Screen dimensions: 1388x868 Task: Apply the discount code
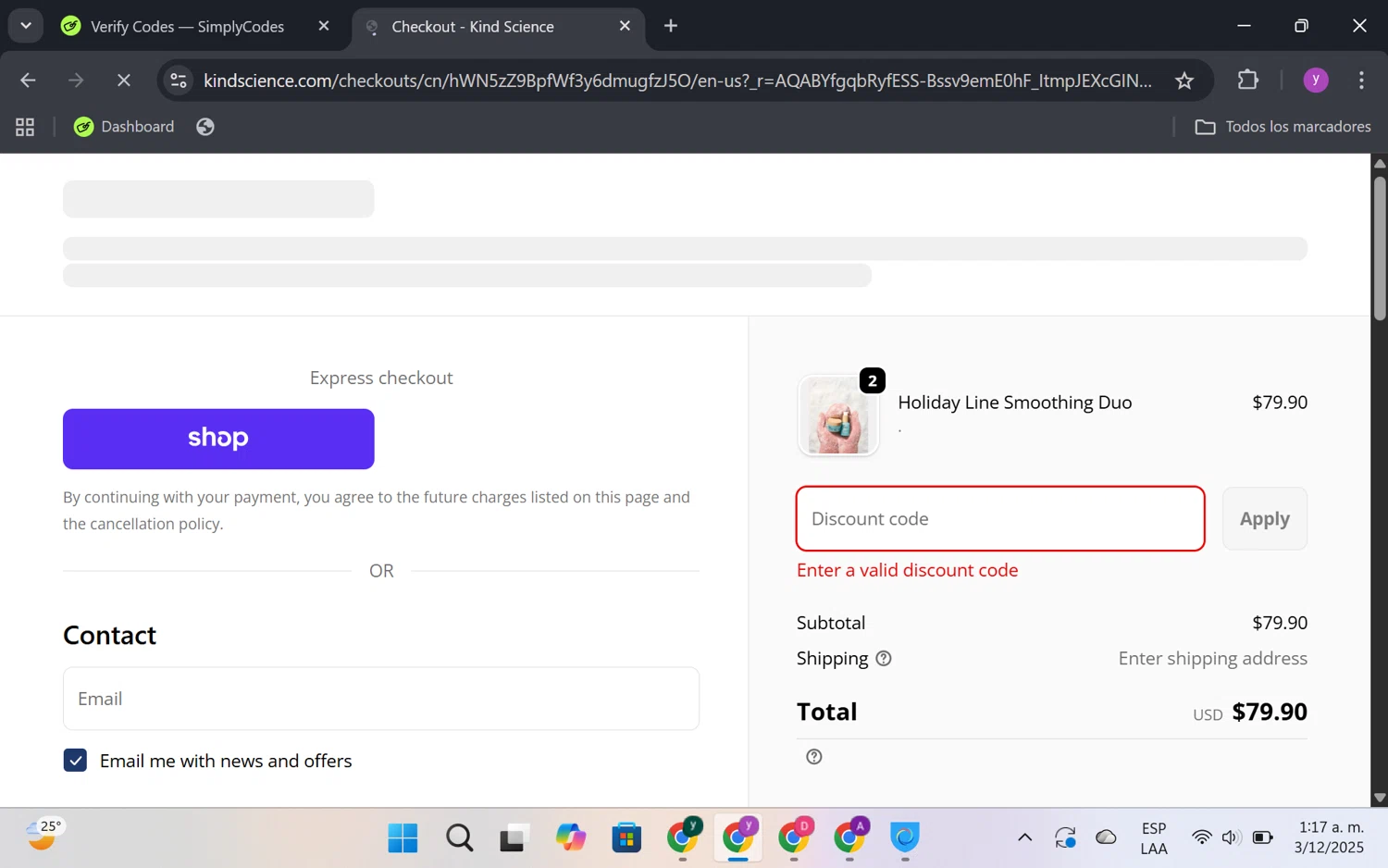[1265, 518]
